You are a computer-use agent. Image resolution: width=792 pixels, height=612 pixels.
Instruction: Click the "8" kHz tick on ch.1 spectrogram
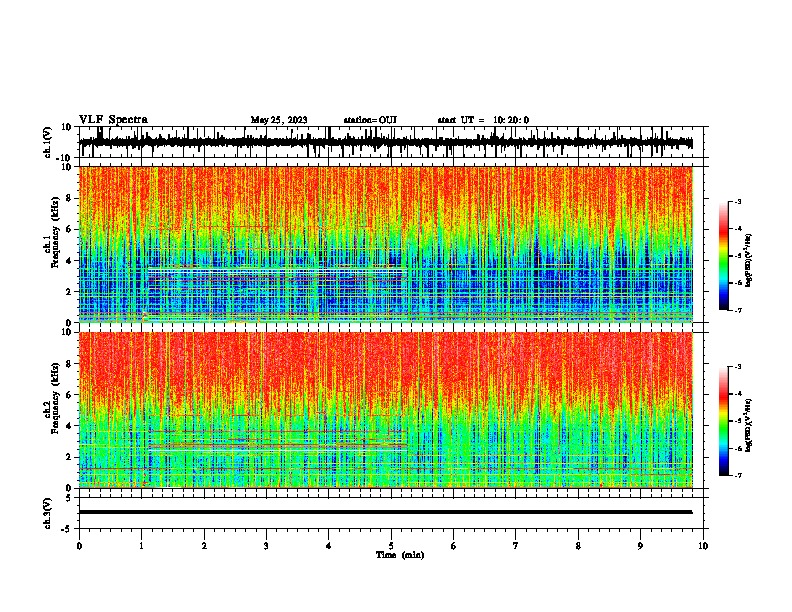(x=70, y=198)
